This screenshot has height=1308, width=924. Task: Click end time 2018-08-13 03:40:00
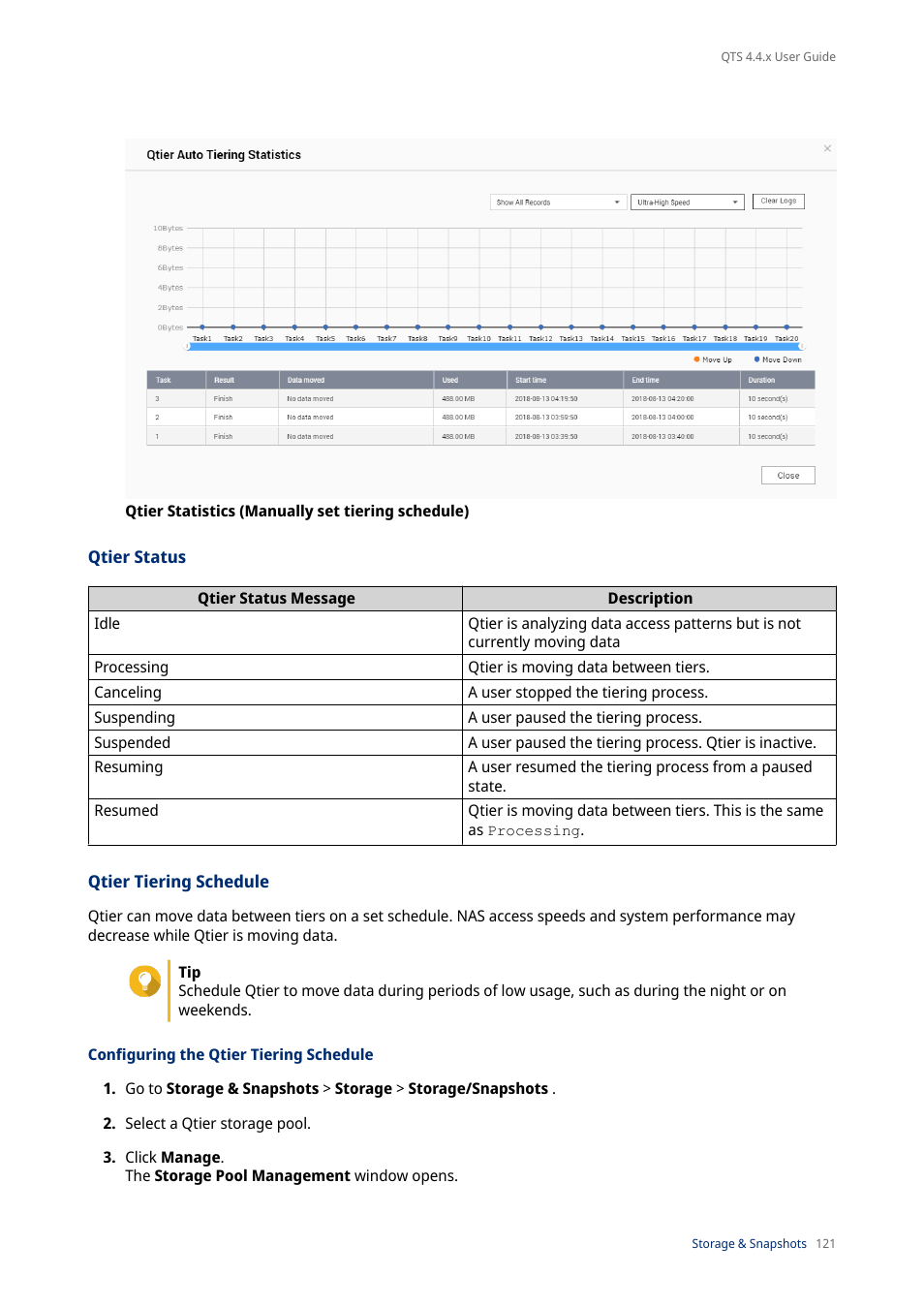coord(662,437)
